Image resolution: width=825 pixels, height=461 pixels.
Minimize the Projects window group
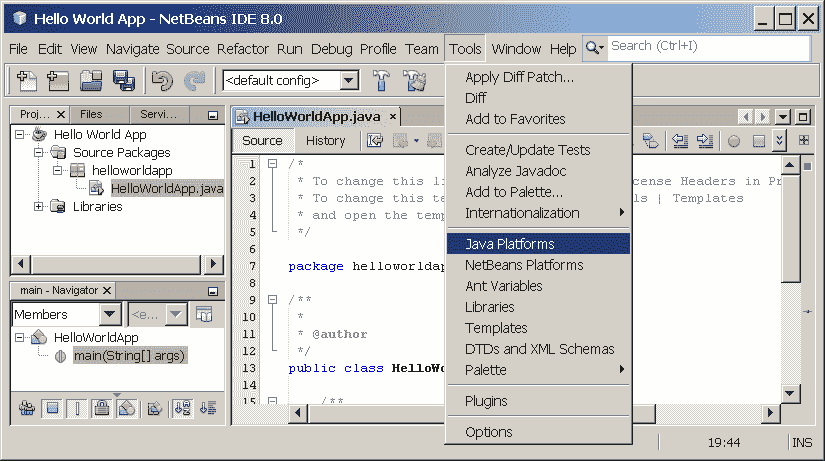click(213, 115)
